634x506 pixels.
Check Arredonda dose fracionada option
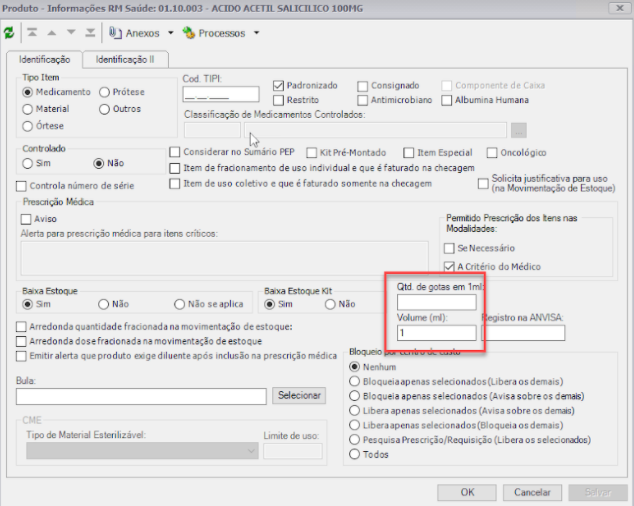[21, 341]
